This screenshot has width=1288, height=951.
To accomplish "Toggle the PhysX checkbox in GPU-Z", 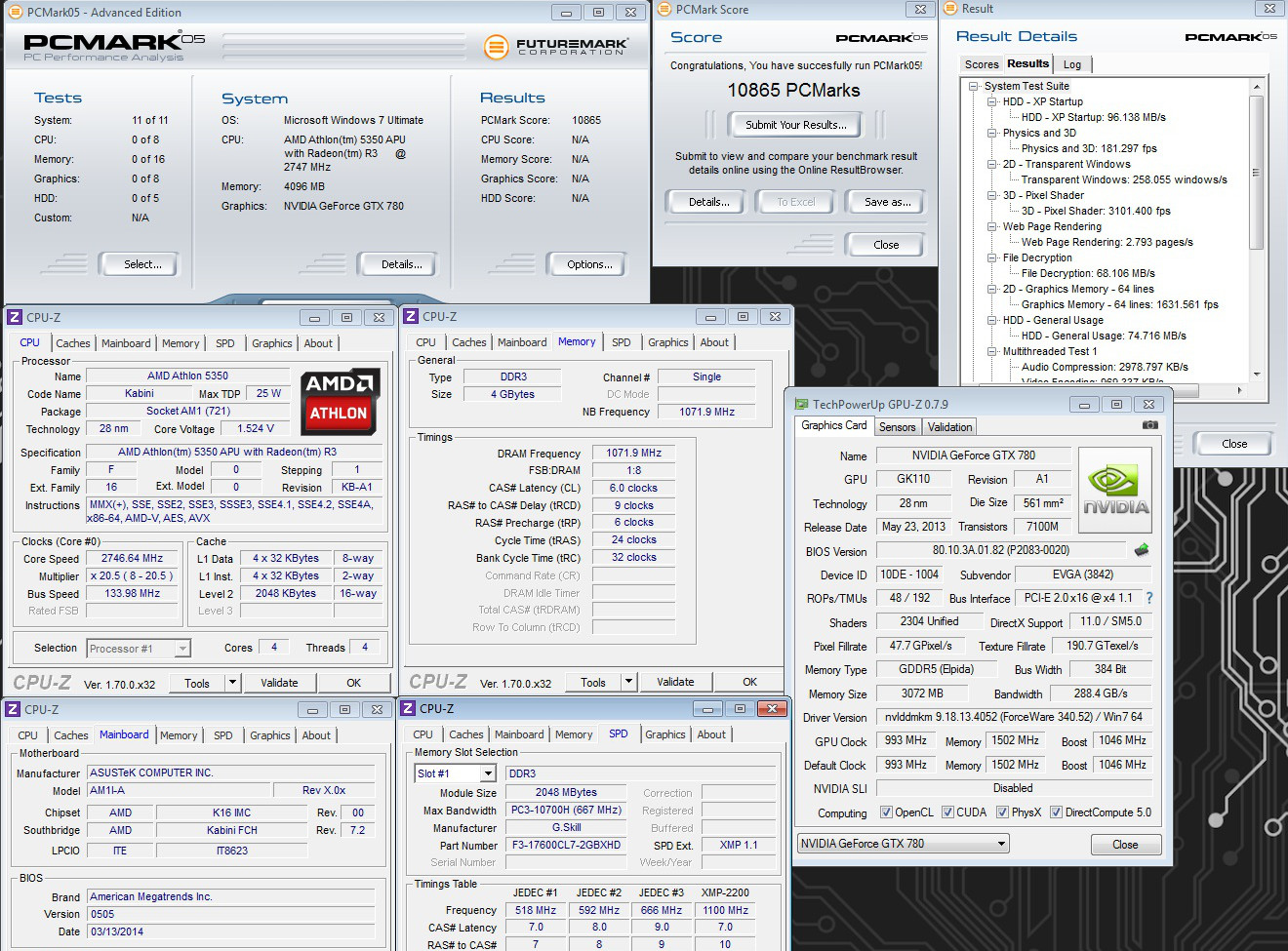I will (1002, 812).
